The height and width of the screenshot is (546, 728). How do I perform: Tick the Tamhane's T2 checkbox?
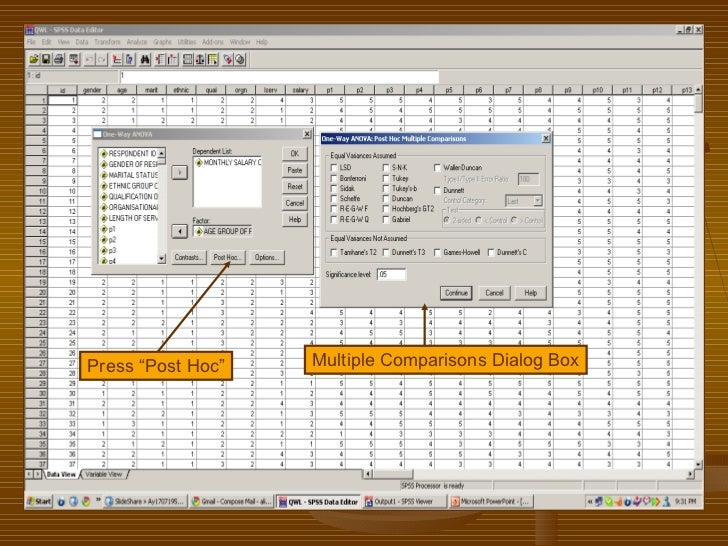[x=334, y=253]
